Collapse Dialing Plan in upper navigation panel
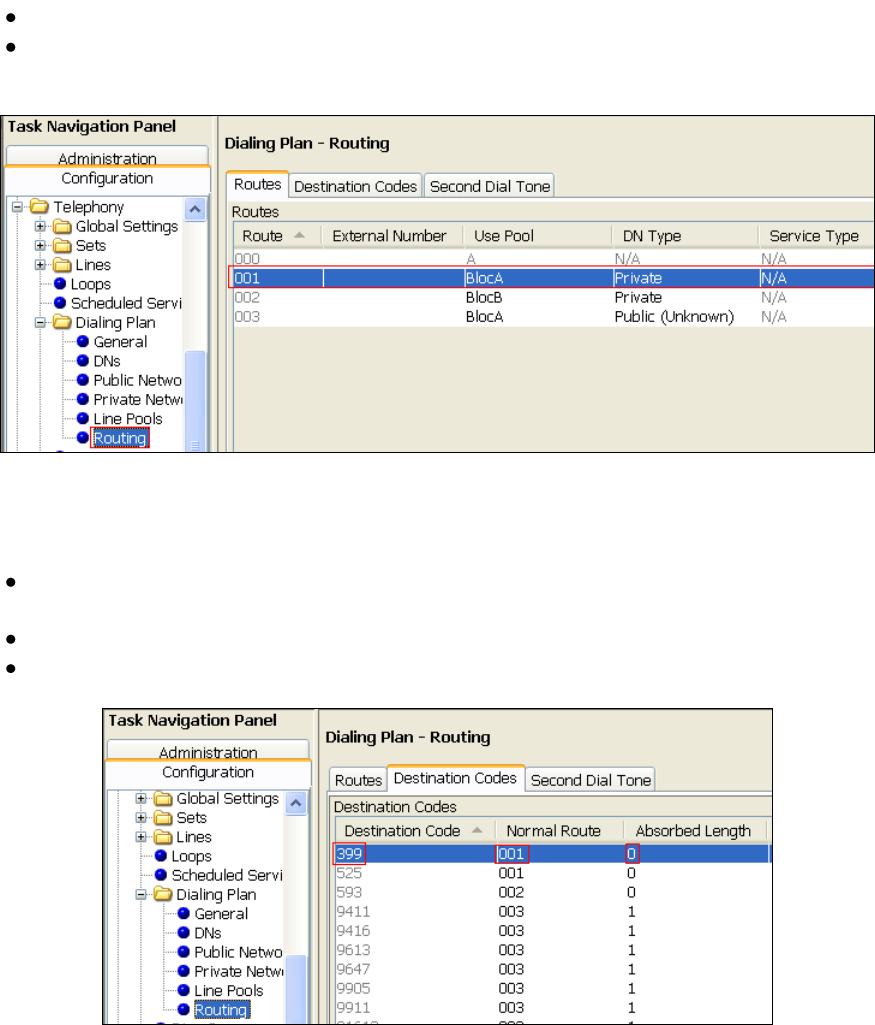 (x=41, y=322)
